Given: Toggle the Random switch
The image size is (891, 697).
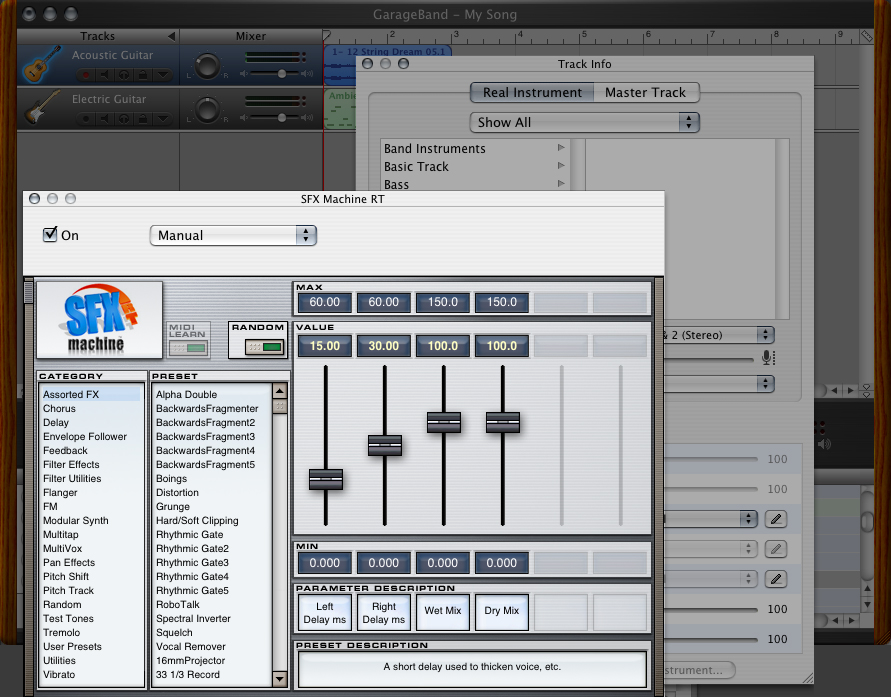Looking at the screenshot, I should click(x=258, y=346).
